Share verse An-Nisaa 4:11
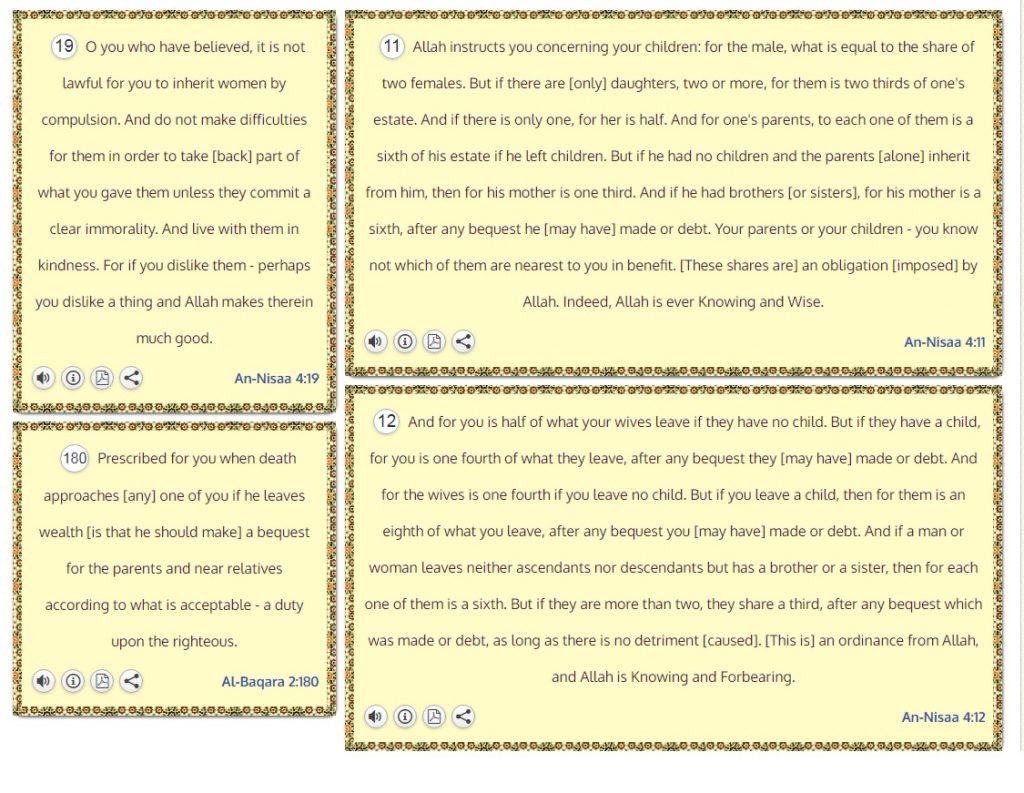This screenshot has width=1024, height=793. click(x=463, y=341)
